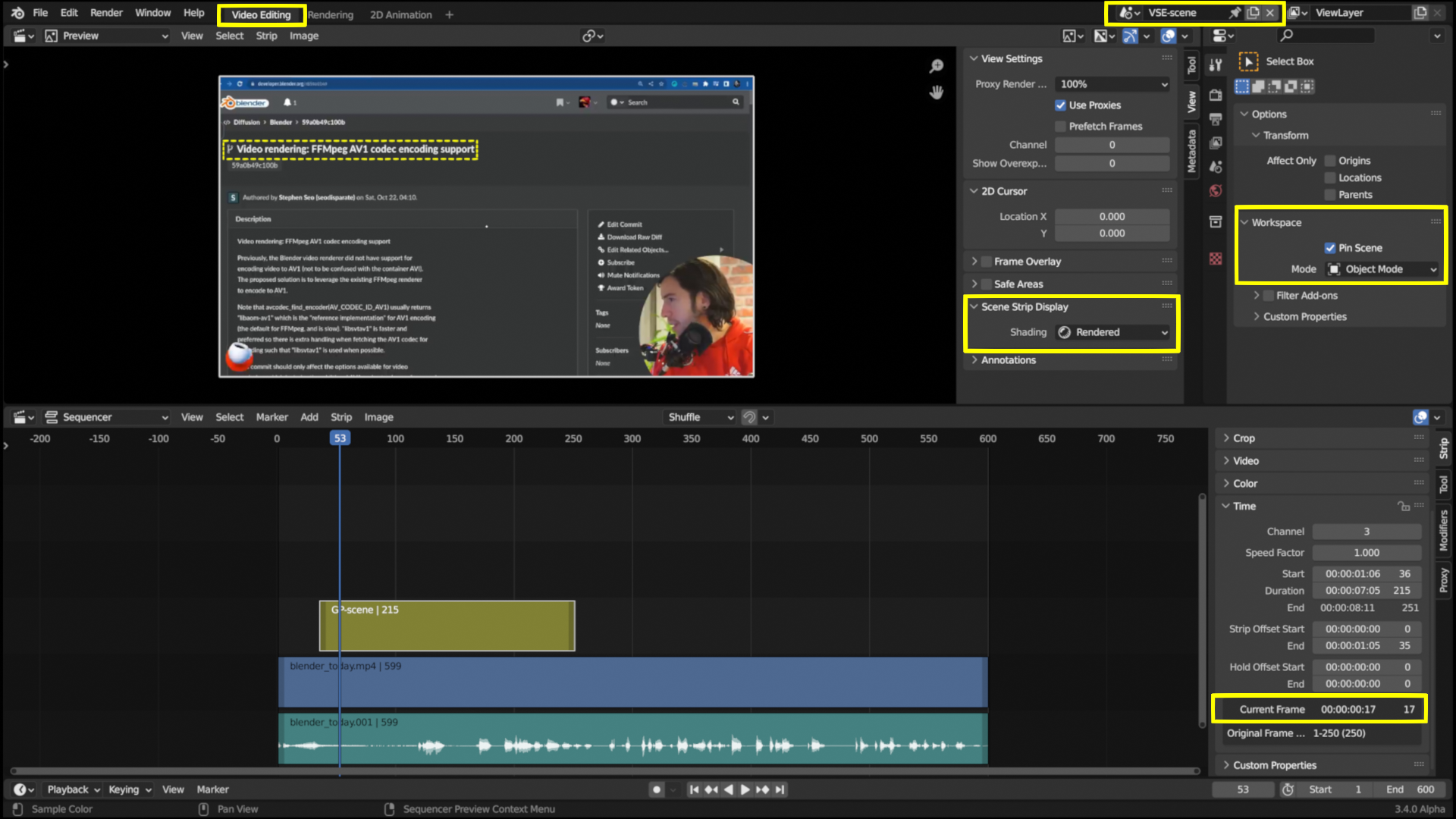Image resolution: width=1456 pixels, height=819 pixels.
Task: Check Affect Only Locations
Action: click(x=1329, y=178)
